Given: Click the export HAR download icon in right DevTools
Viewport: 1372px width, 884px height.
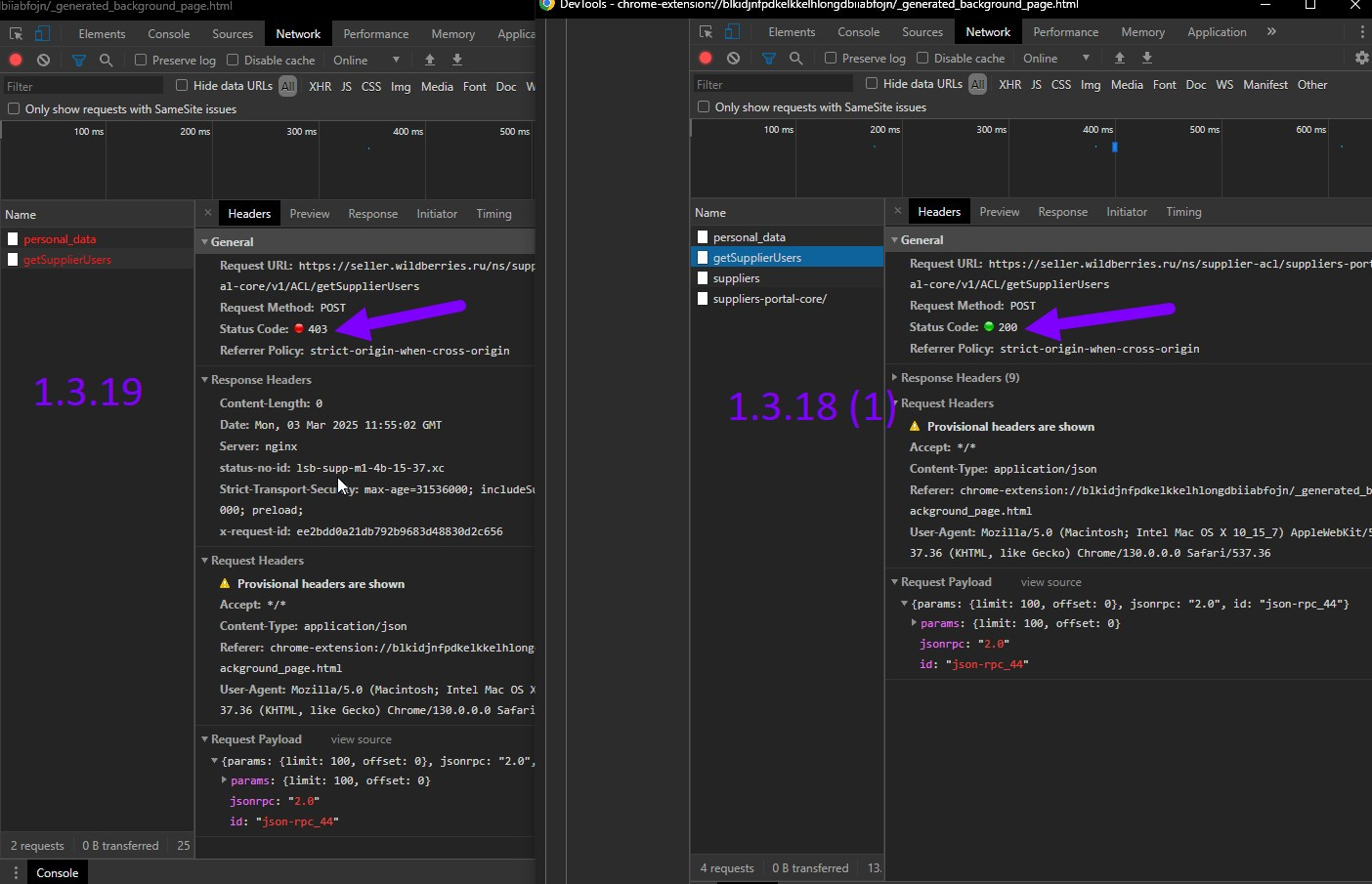Looking at the screenshot, I should tap(1147, 59).
